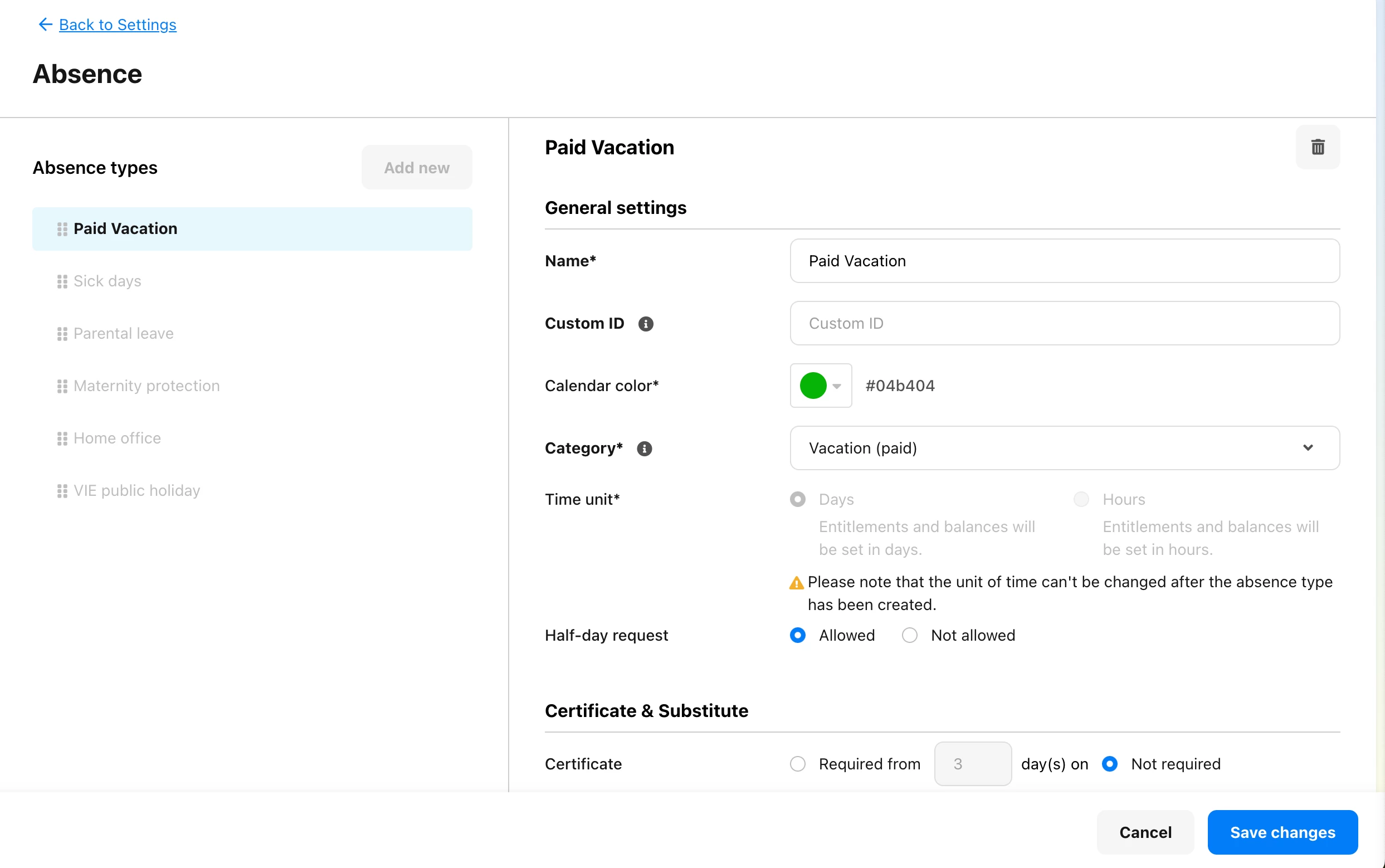Open Parental leave absence type
Viewport: 1385px width, 868px height.
pyautogui.click(x=123, y=334)
